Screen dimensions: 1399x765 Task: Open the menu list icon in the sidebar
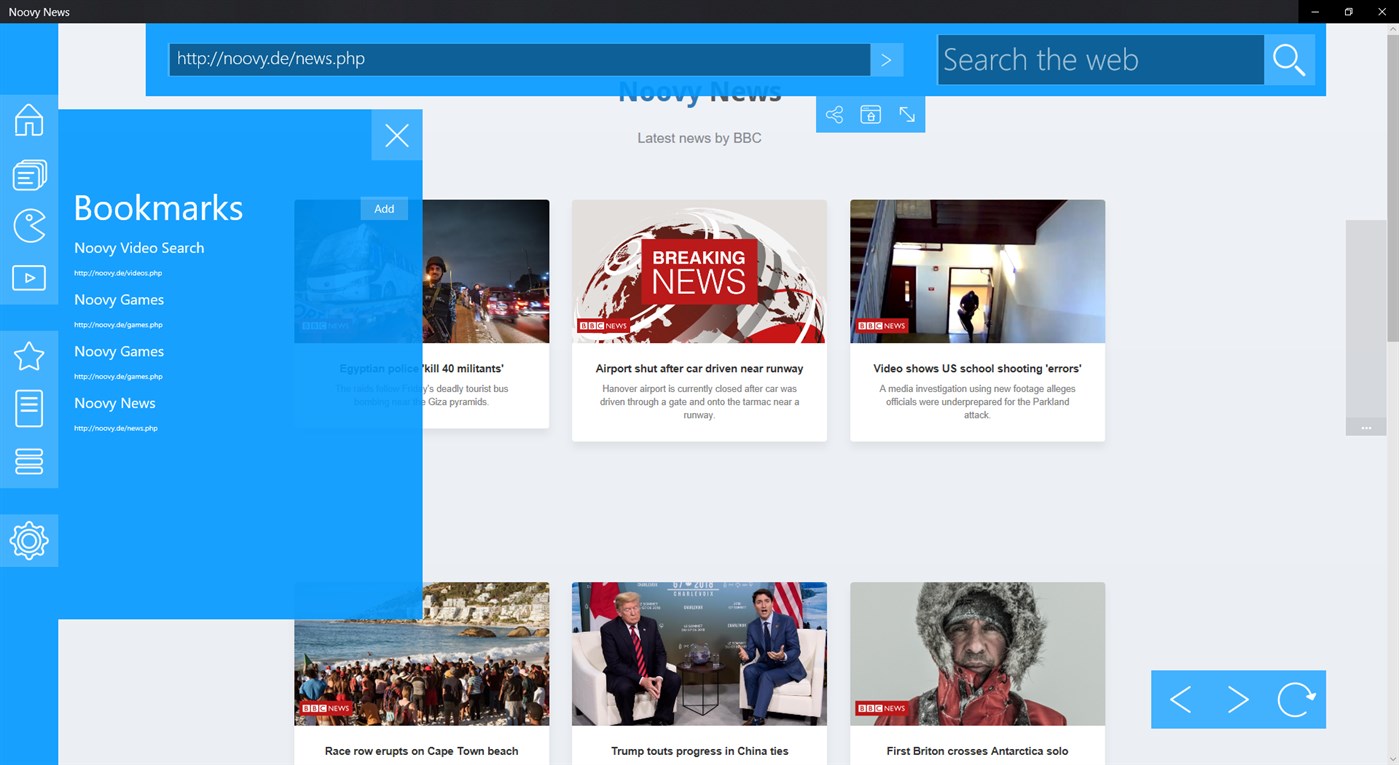pyautogui.click(x=29, y=461)
